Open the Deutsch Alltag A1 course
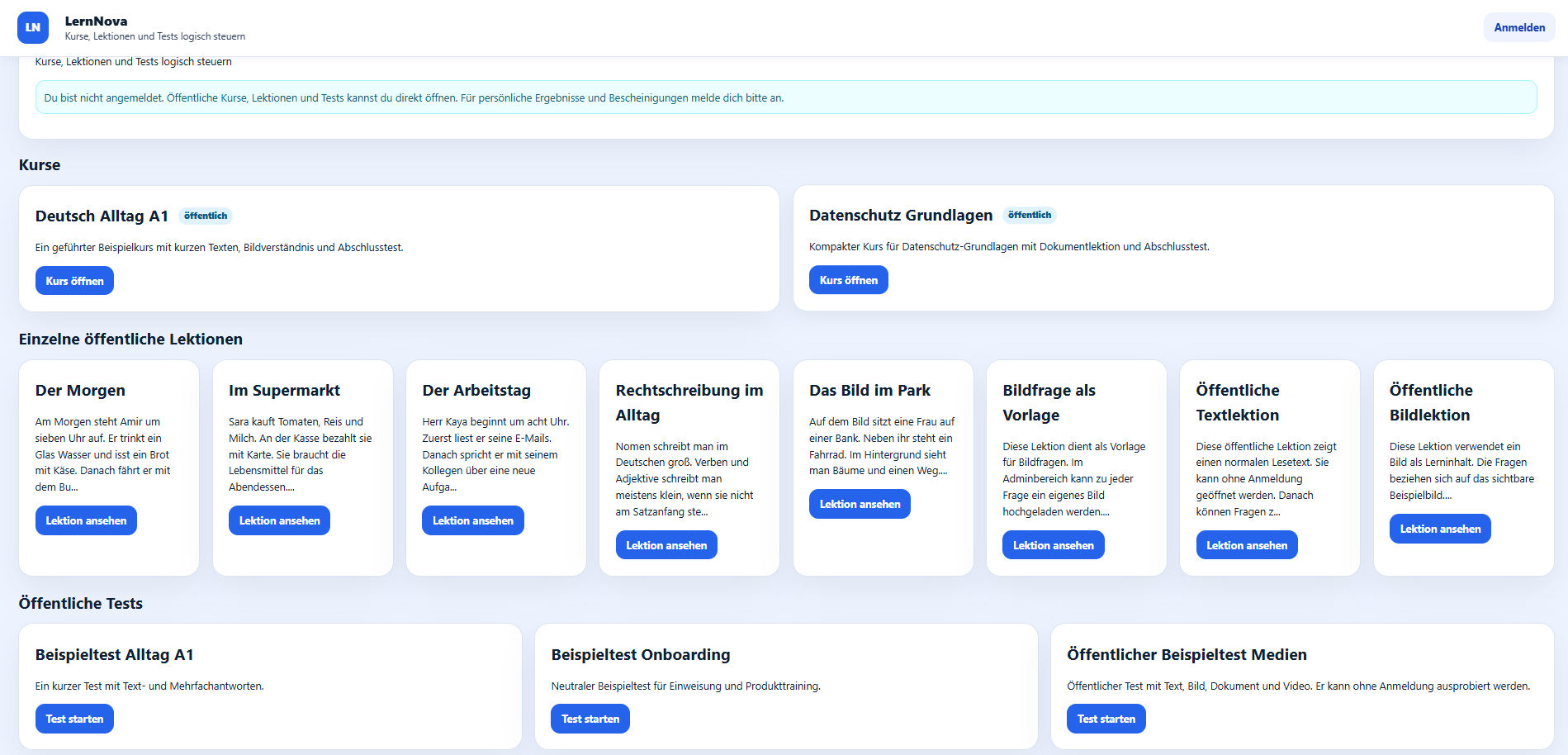The height and width of the screenshot is (755, 1568). click(74, 281)
